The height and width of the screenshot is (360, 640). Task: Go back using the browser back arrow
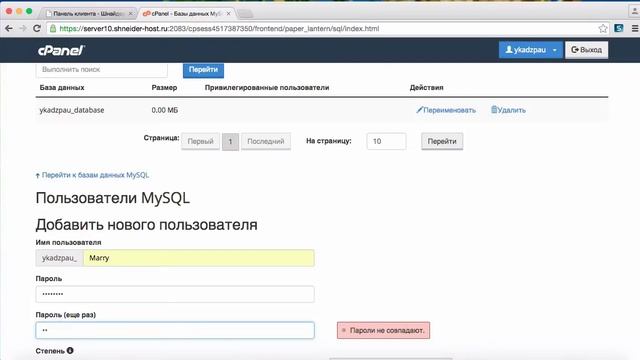[9, 29]
